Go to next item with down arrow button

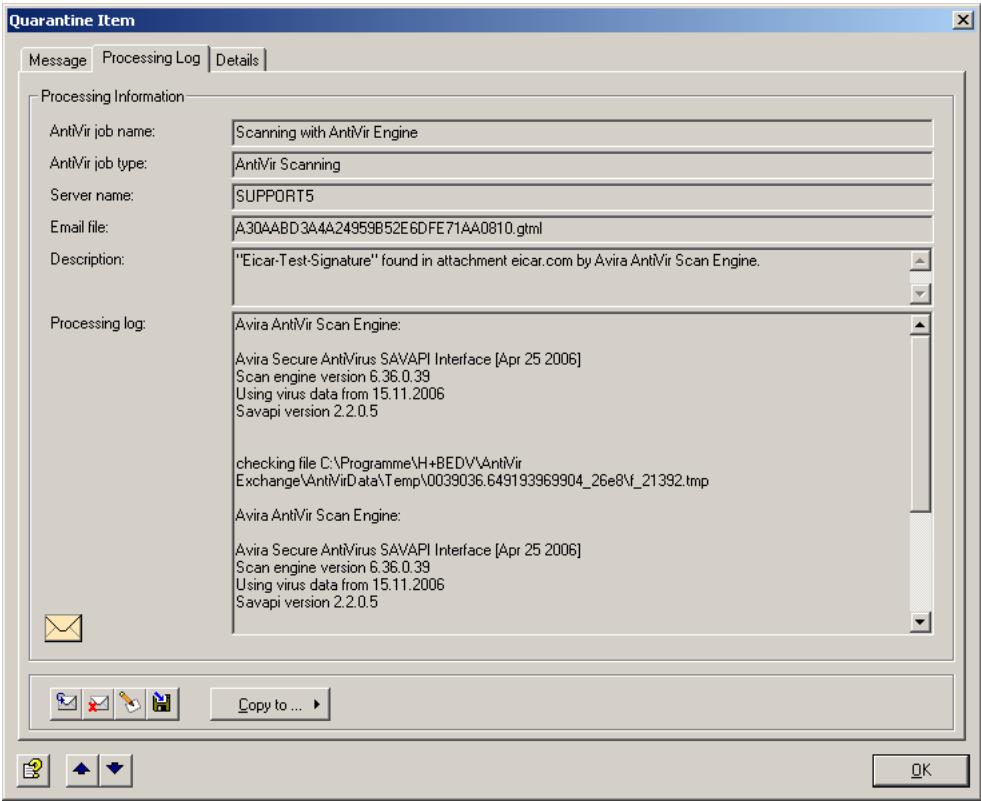coord(115,770)
